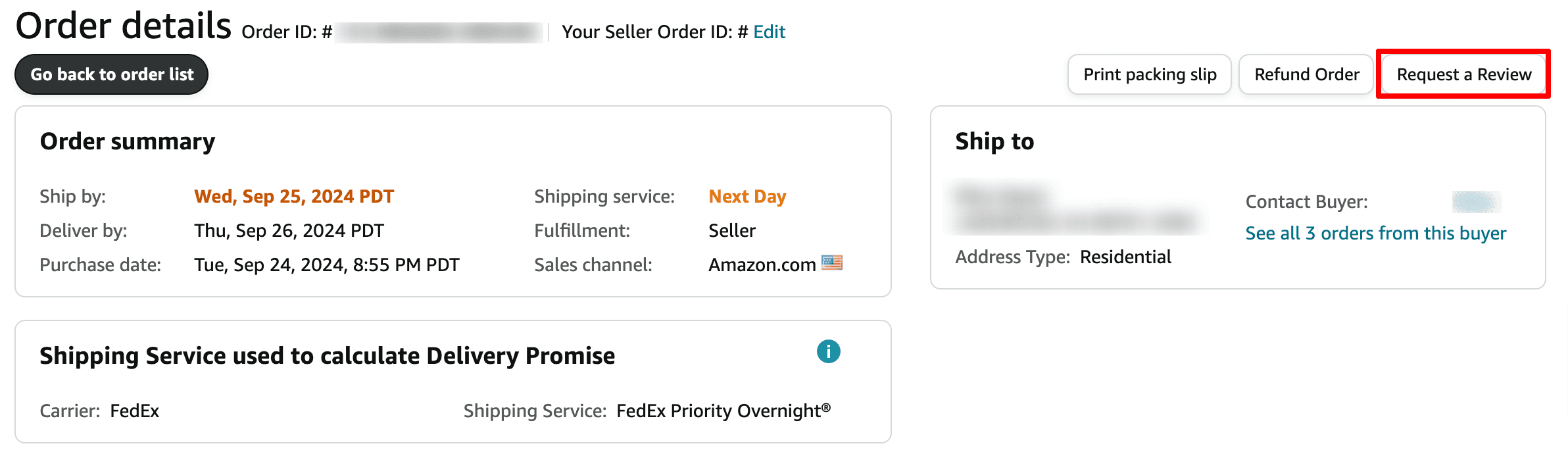Click the Purchase date value Sep 24, 2024
The width and height of the screenshot is (1568, 454).
click(326, 265)
